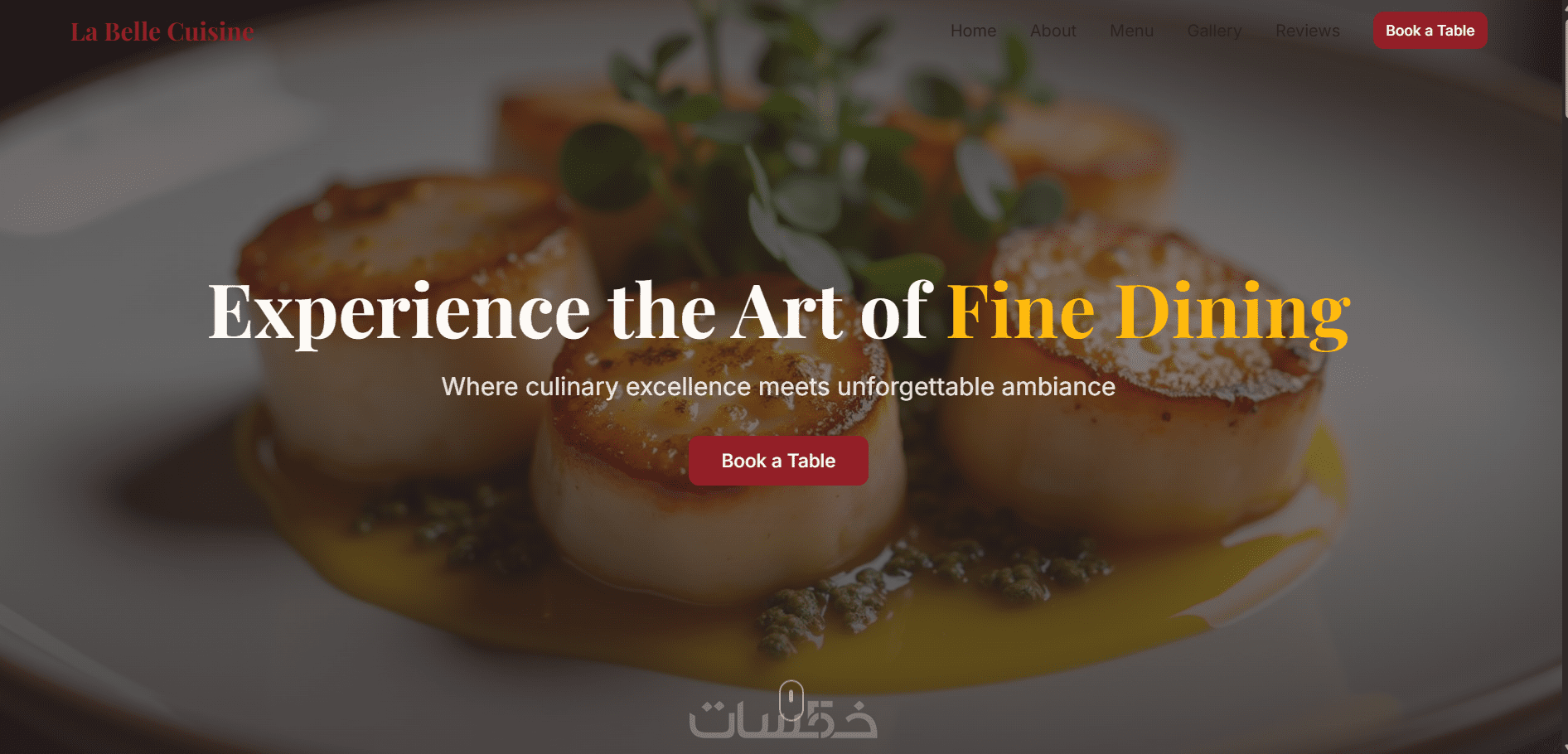Click the navbar Book a Table button
The height and width of the screenshot is (754, 1568).
click(1430, 31)
